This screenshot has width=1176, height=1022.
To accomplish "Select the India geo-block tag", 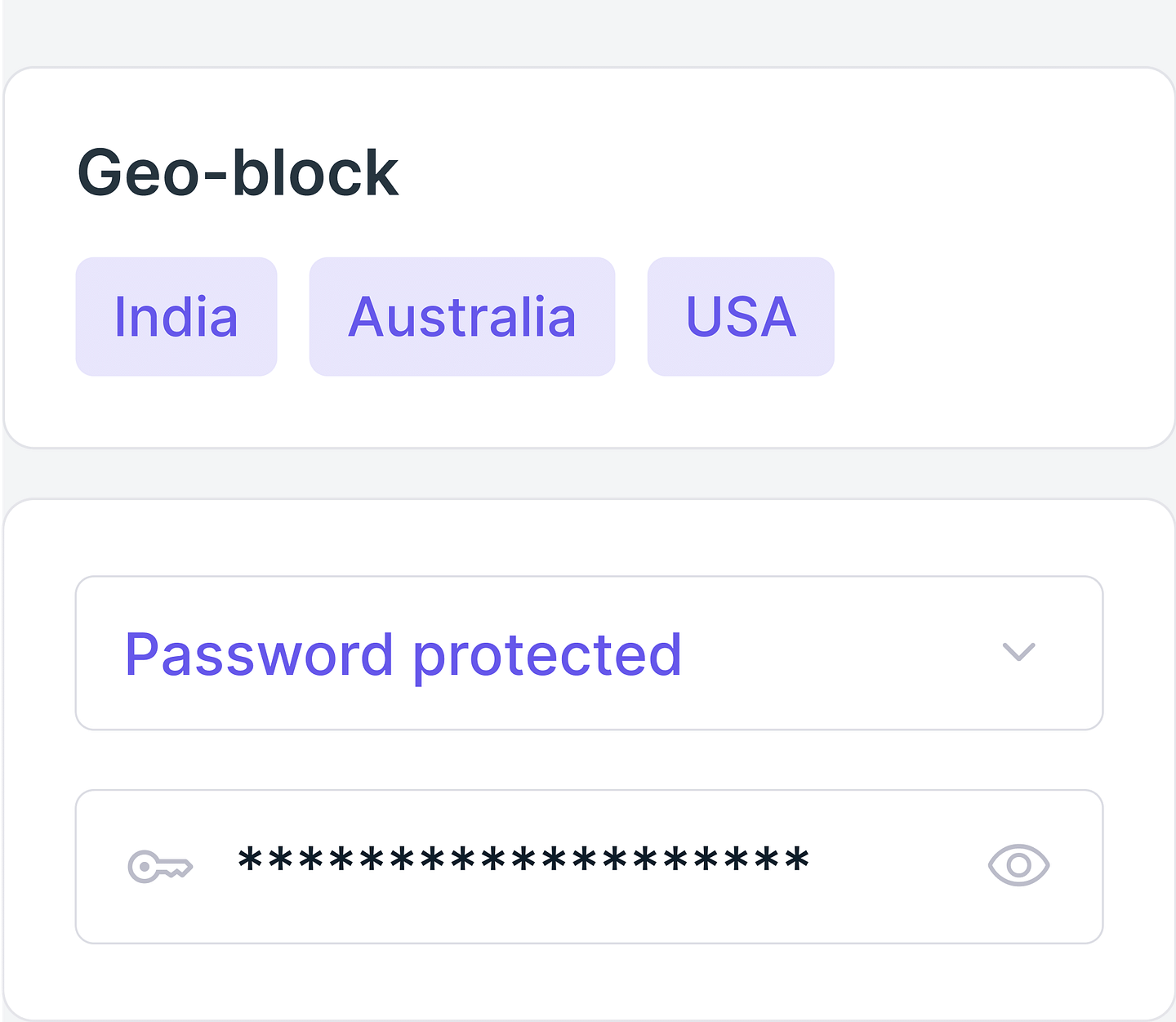I will click(x=176, y=317).
